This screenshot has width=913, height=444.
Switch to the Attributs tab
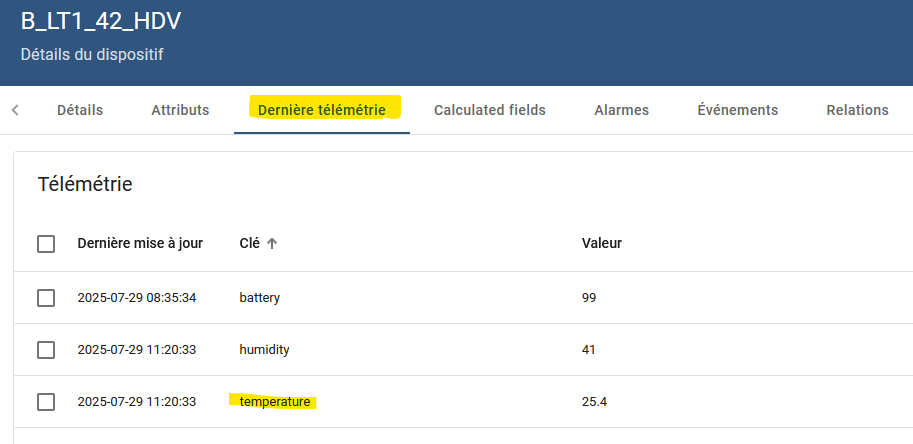180,110
